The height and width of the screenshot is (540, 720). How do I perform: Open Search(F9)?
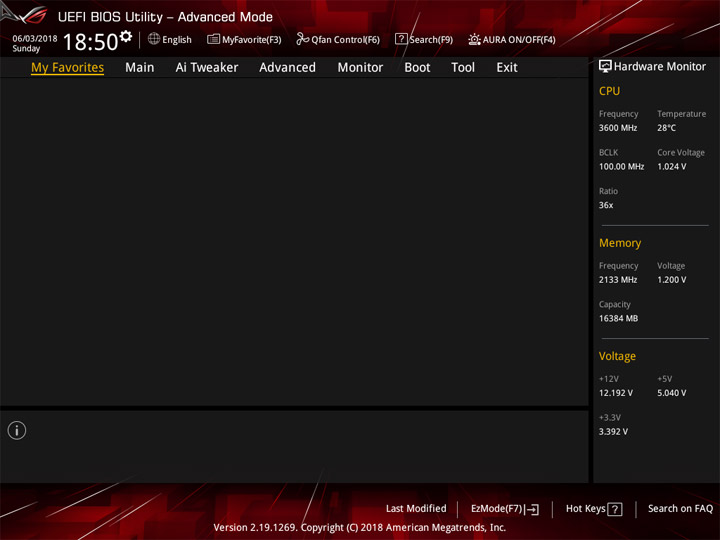click(x=431, y=40)
